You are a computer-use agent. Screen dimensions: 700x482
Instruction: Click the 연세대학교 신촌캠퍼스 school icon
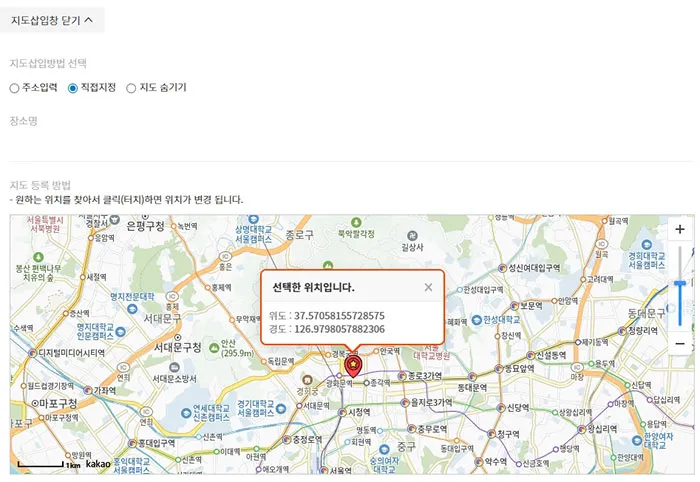click(x=186, y=413)
